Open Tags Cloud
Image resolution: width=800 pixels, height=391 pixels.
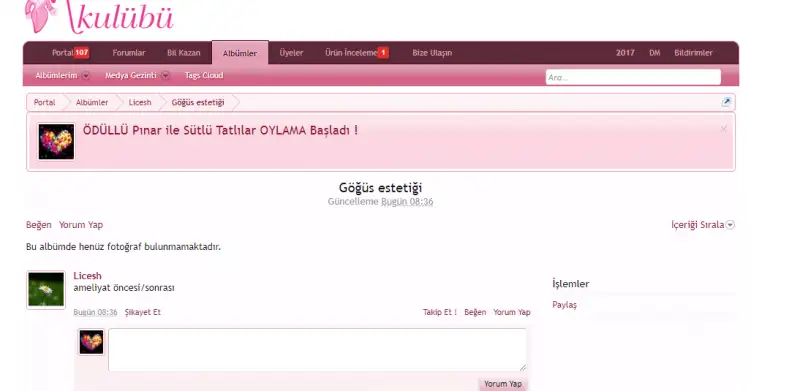tap(204, 76)
